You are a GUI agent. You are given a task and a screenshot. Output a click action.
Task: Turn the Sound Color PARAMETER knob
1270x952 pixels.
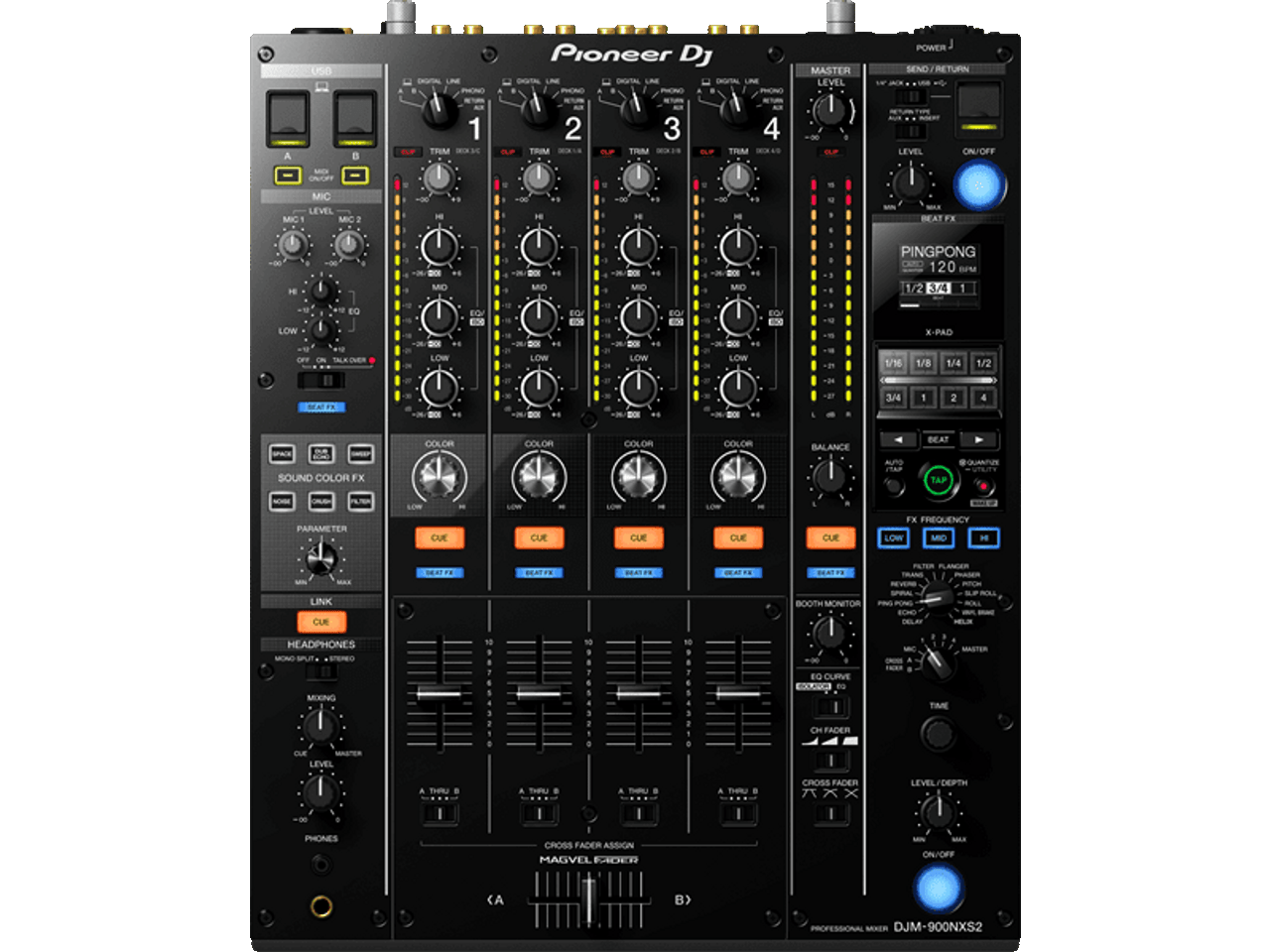tap(320, 560)
